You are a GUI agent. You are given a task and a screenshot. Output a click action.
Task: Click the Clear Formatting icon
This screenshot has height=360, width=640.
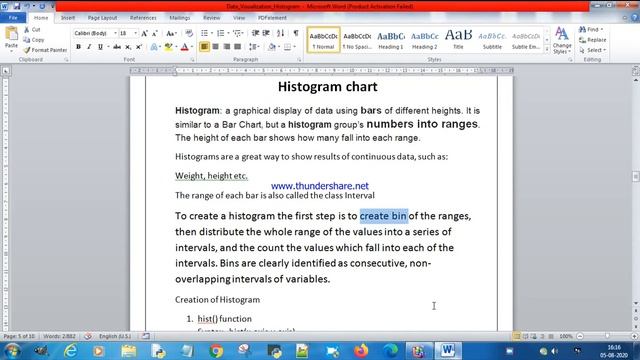point(189,33)
